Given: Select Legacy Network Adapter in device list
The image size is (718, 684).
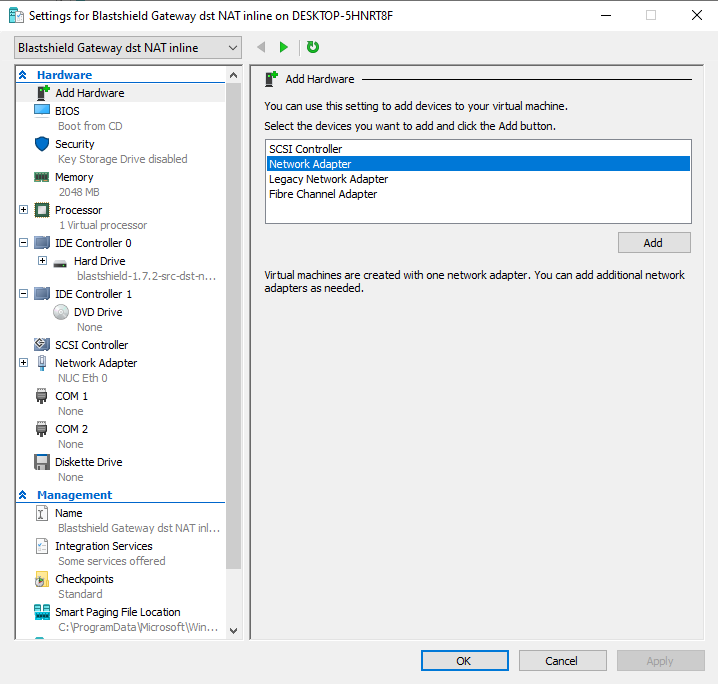Looking at the screenshot, I should point(328,179).
